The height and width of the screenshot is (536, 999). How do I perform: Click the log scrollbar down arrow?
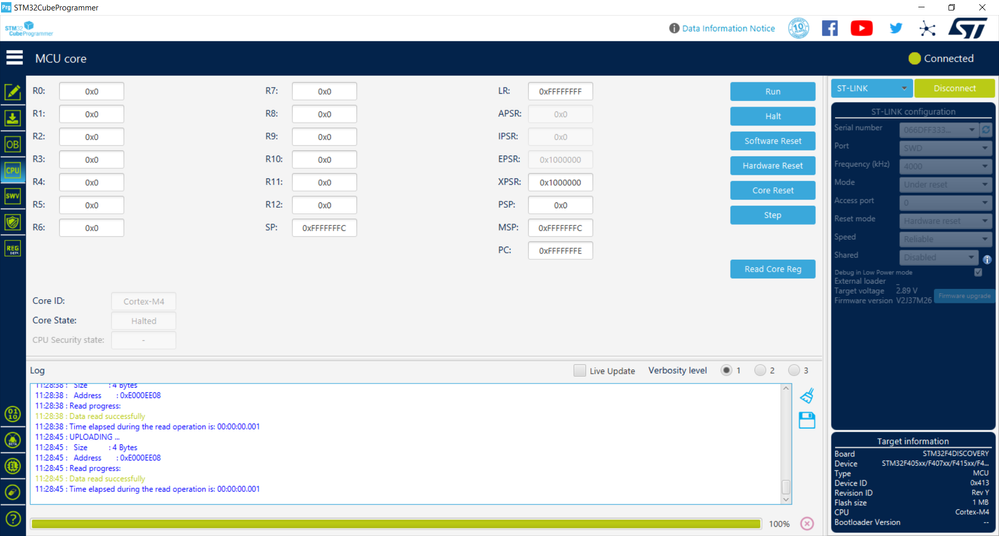[786, 500]
